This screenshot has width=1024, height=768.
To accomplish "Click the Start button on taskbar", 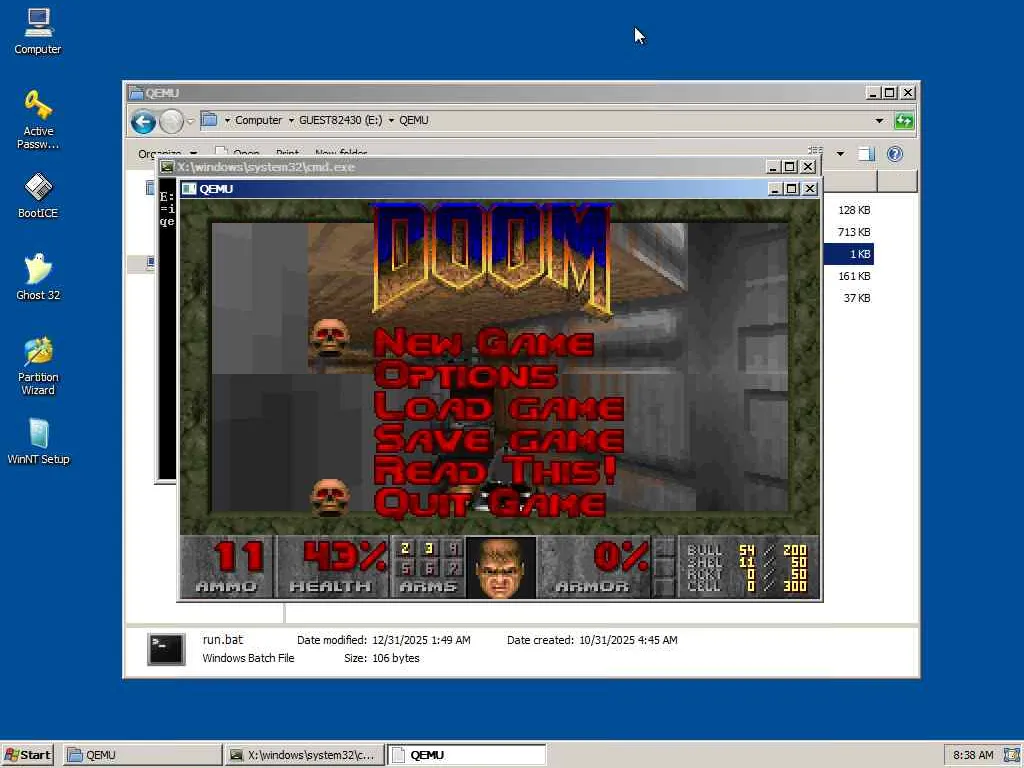I will [27, 755].
